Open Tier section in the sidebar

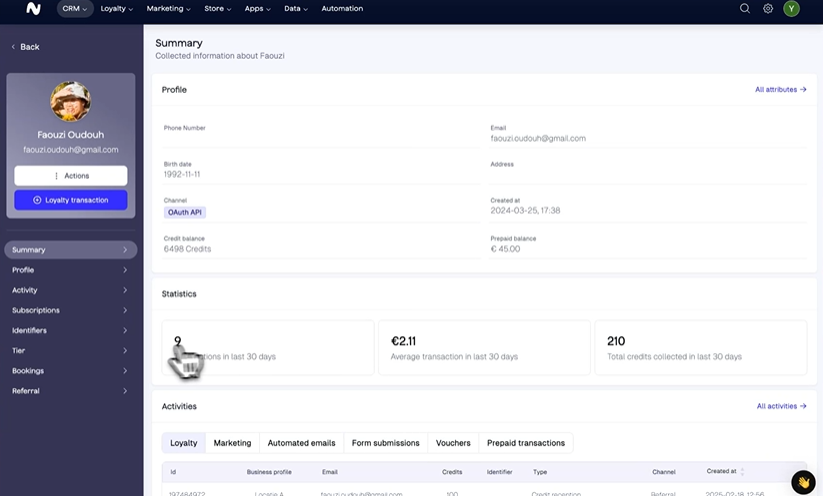click(71, 351)
